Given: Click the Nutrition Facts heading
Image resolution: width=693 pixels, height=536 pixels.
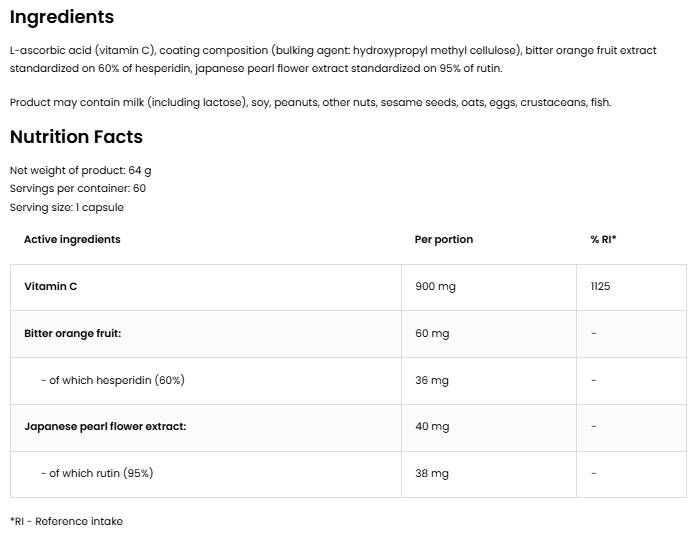Looking at the screenshot, I should [x=76, y=137].
